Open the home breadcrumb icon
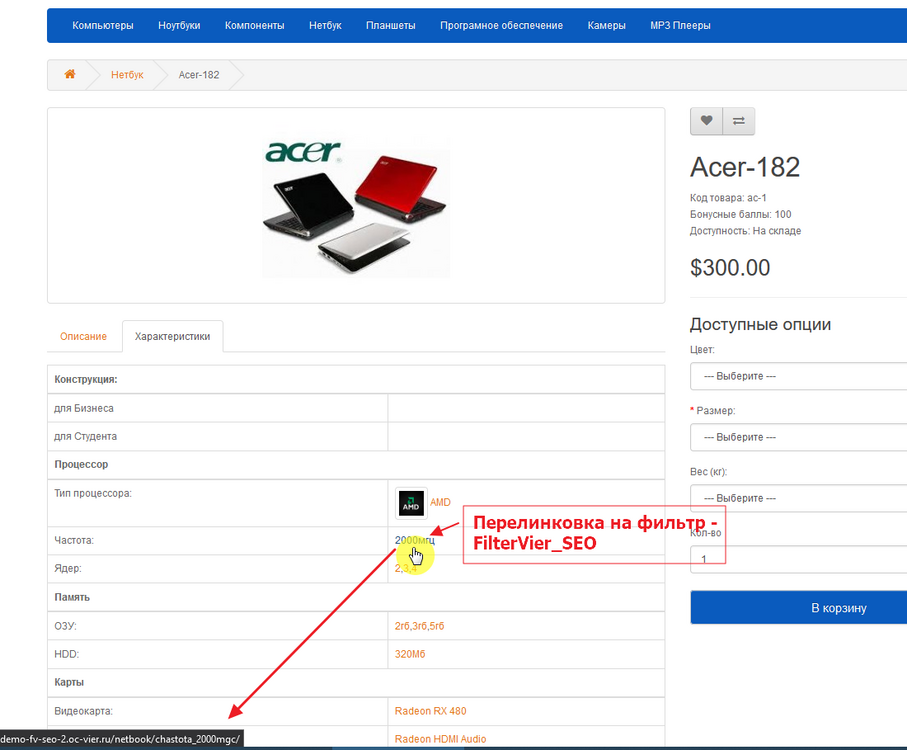The height and width of the screenshot is (750, 907). (68, 73)
